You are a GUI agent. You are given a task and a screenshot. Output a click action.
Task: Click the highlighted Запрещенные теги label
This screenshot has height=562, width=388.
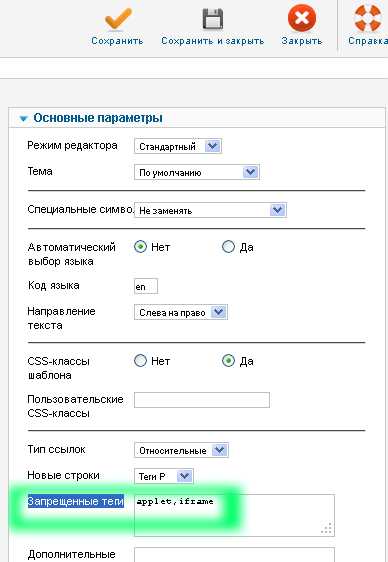point(76,501)
